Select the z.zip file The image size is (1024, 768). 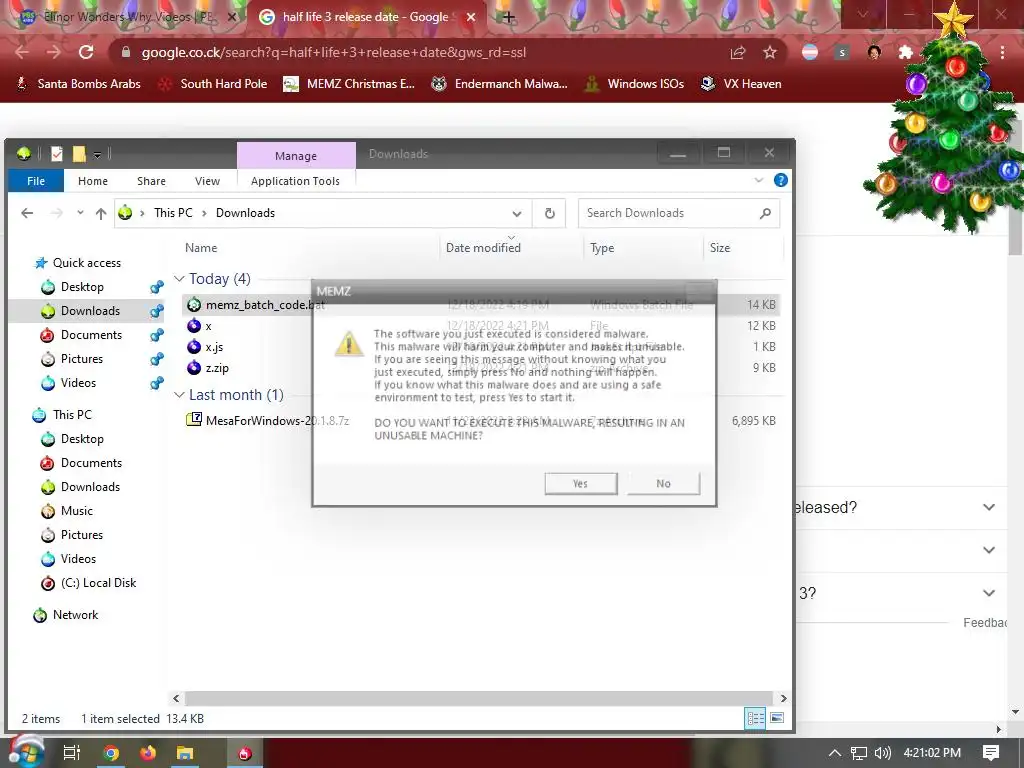(482, 368)
